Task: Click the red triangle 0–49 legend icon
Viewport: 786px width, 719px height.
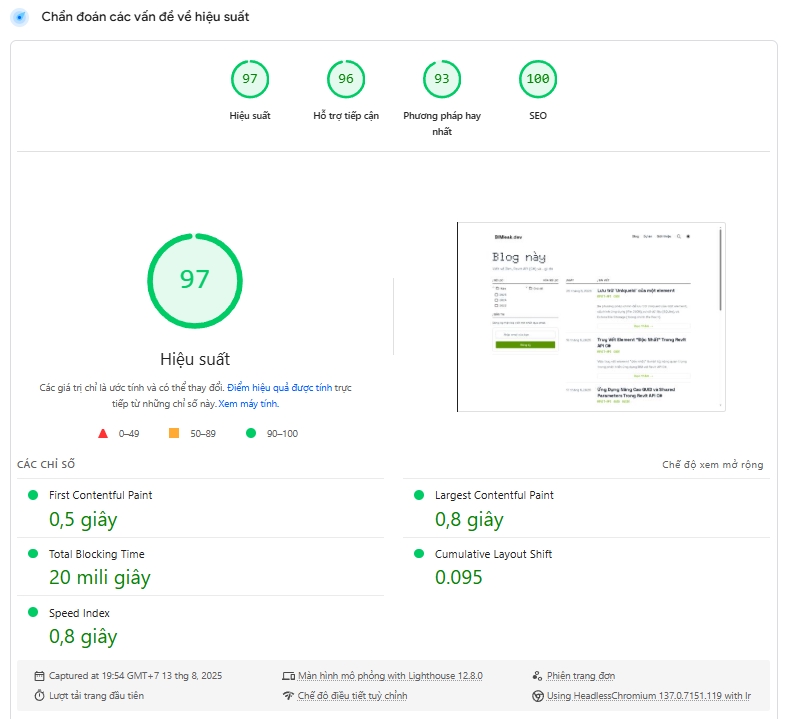Action: [x=103, y=433]
